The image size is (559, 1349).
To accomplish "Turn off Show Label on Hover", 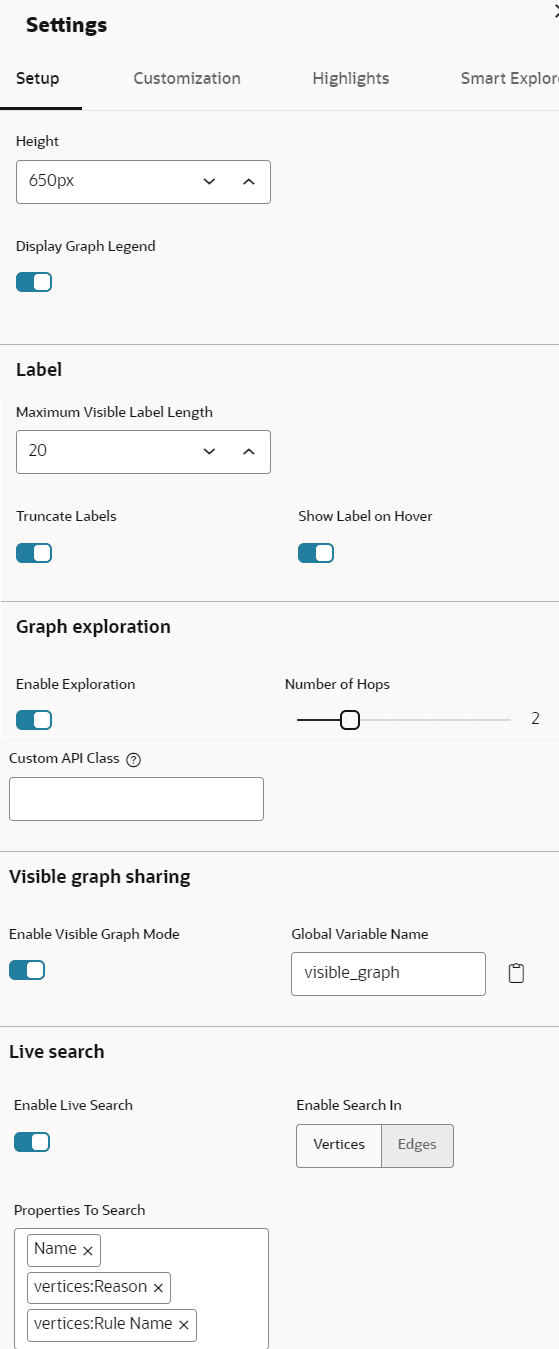I will click(x=316, y=553).
